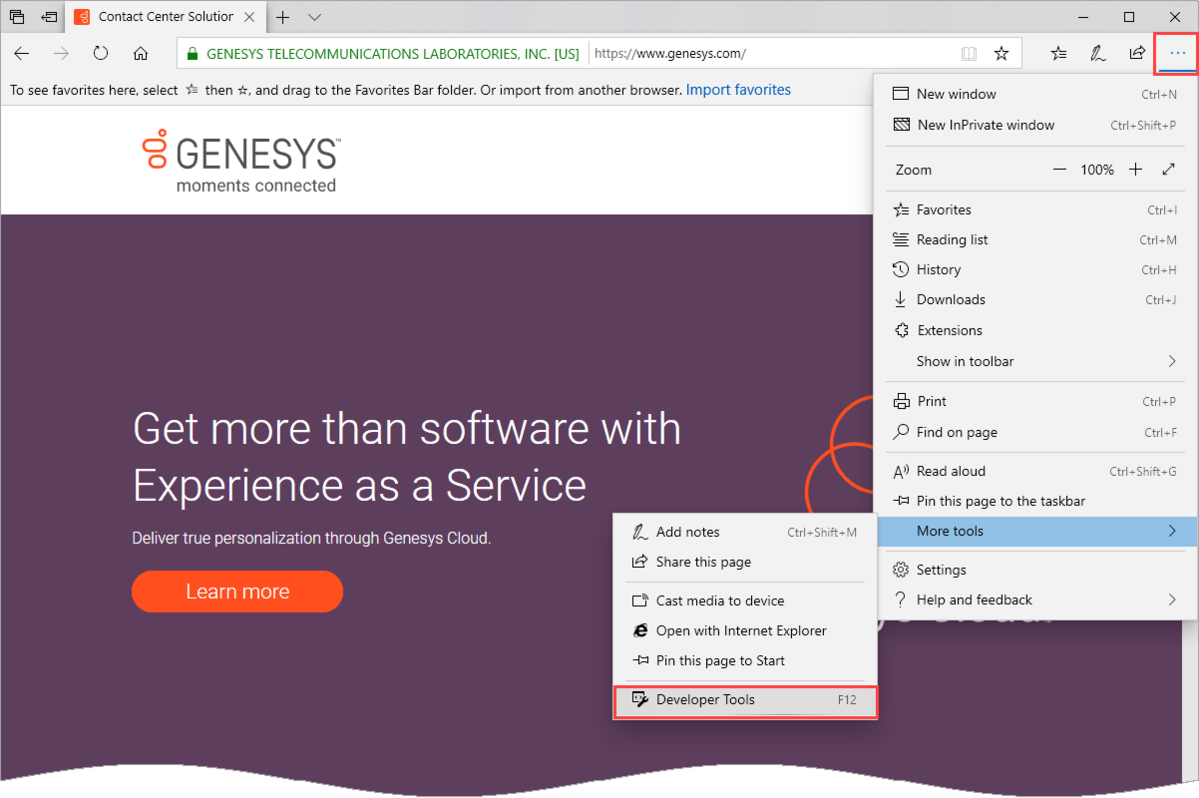
Task: Choose New InPrivate window
Action: 1035,125
